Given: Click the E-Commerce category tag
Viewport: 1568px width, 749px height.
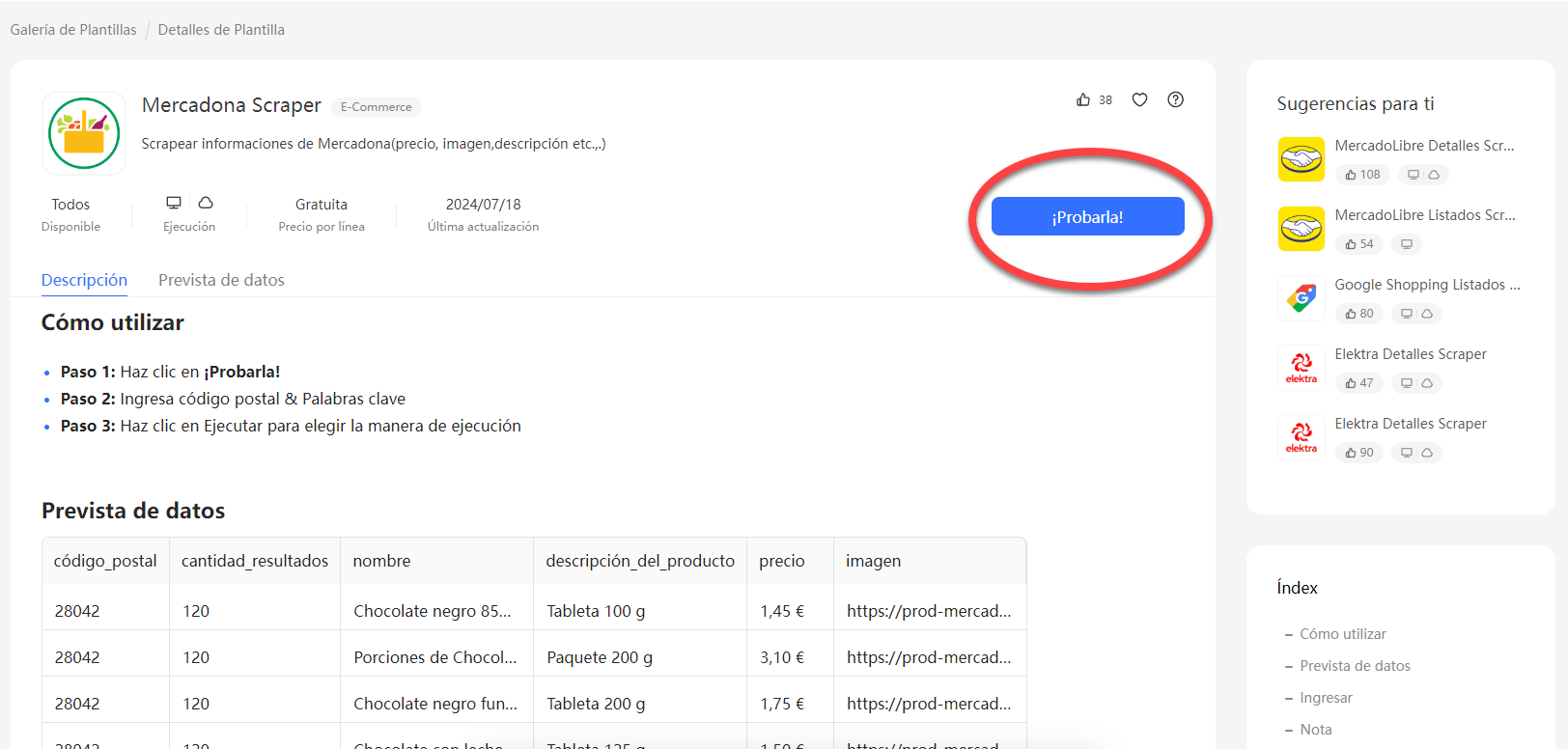Looking at the screenshot, I should pyautogui.click(x=377, y=107).
